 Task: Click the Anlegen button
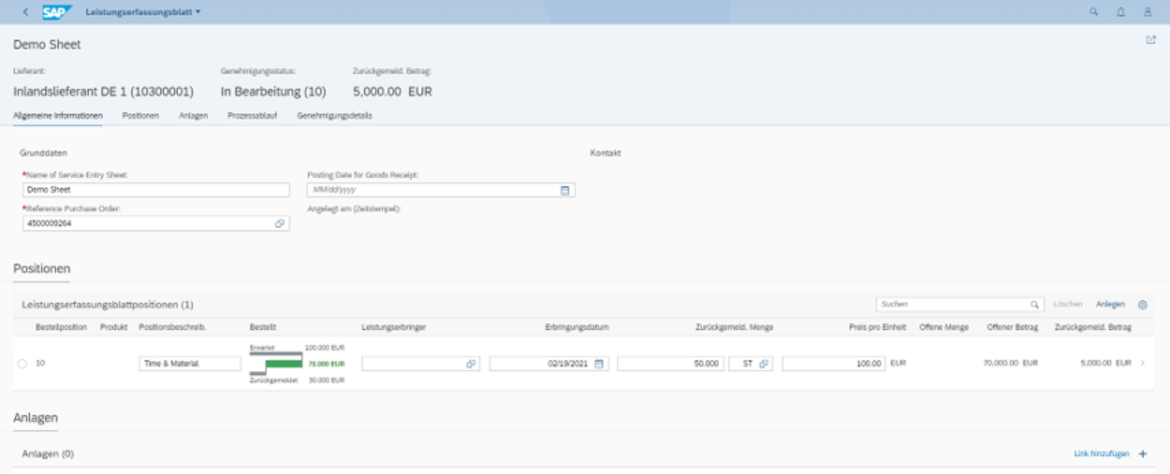point(1110,305)
